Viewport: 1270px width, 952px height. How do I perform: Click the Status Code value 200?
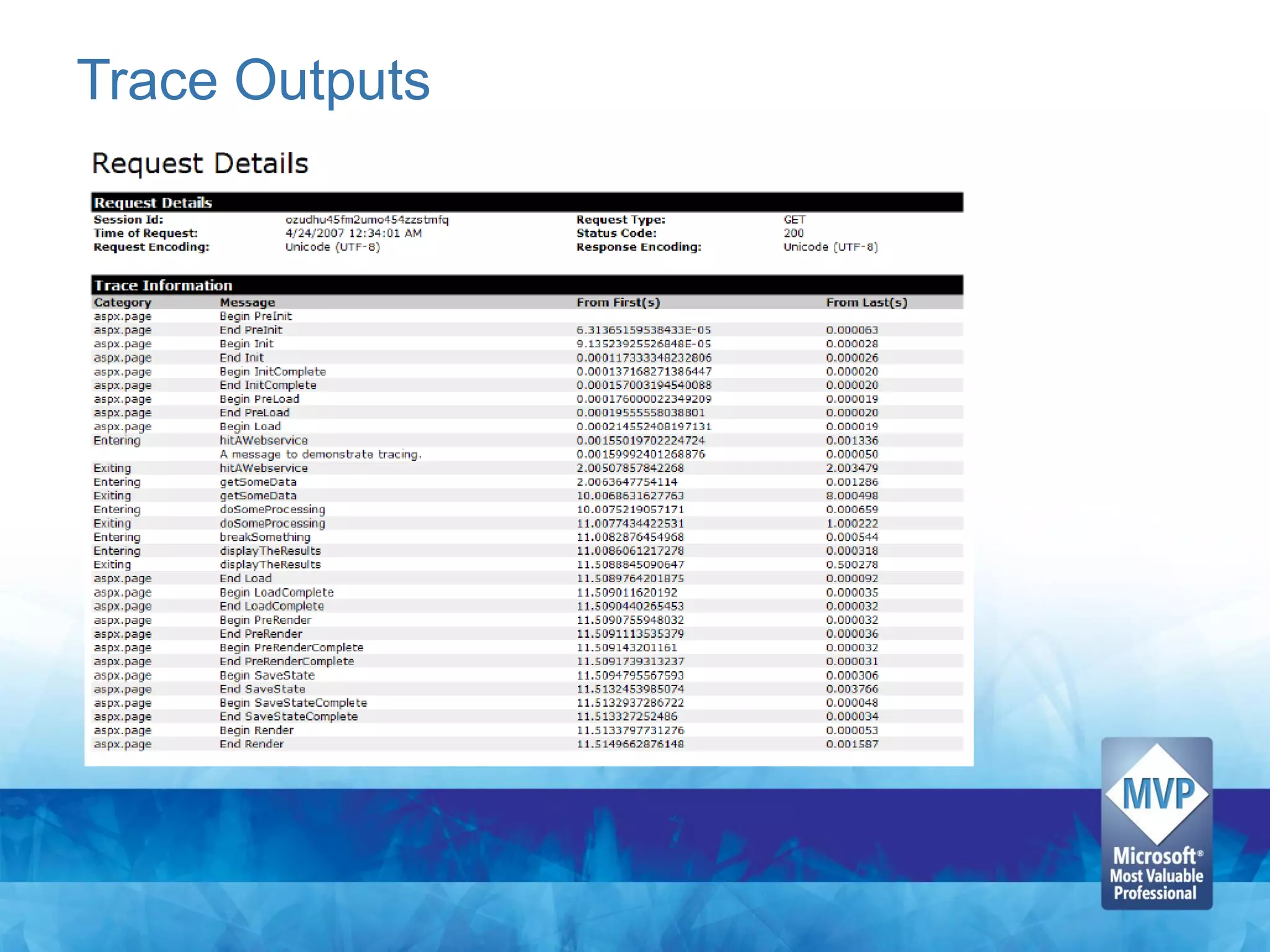[x=793, y=233]
